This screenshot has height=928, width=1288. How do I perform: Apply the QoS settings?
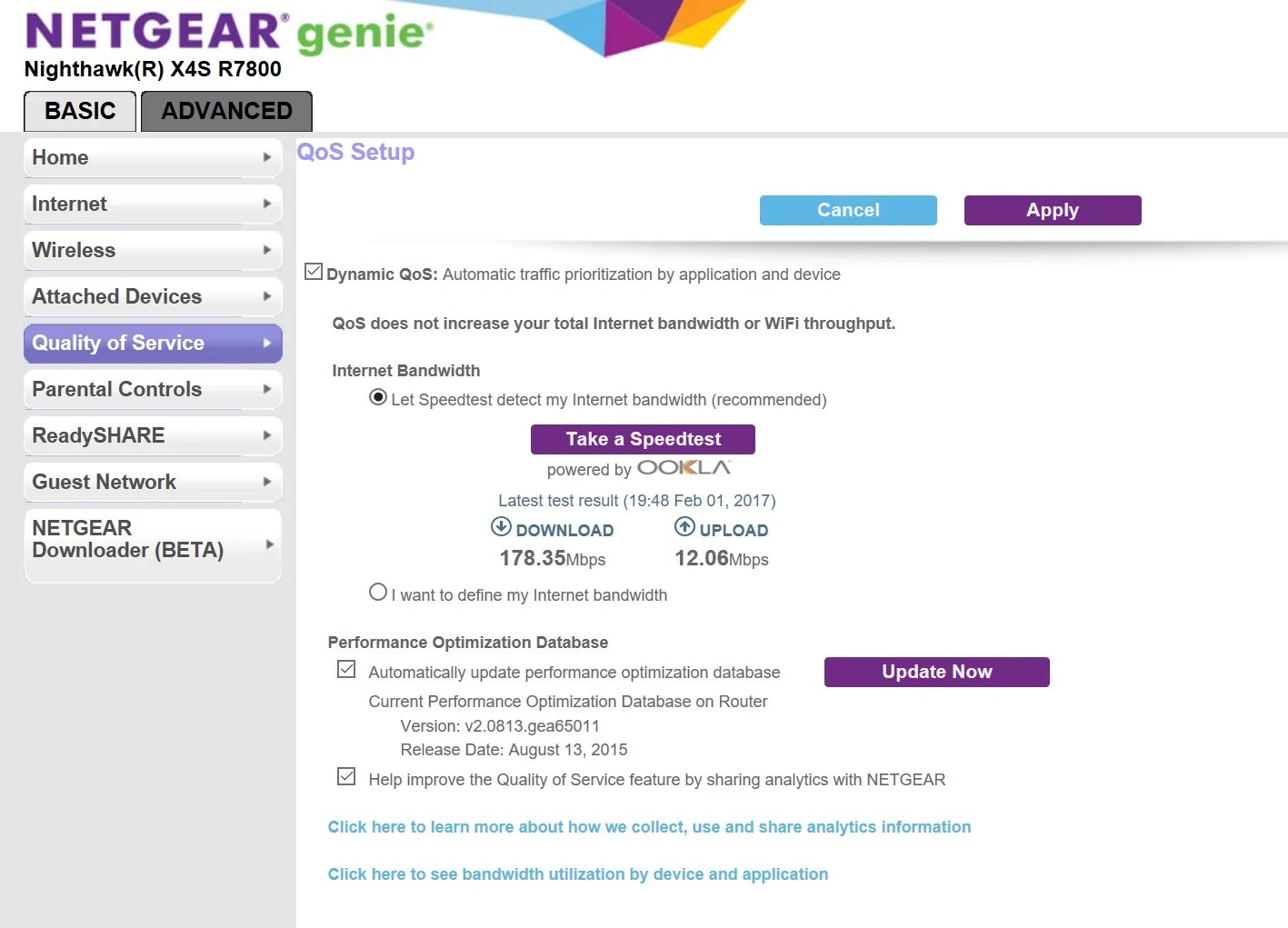pos(1053,210)
